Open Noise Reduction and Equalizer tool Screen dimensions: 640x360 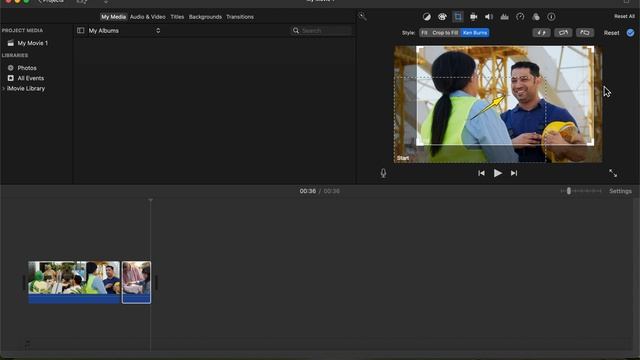(504, 17)
